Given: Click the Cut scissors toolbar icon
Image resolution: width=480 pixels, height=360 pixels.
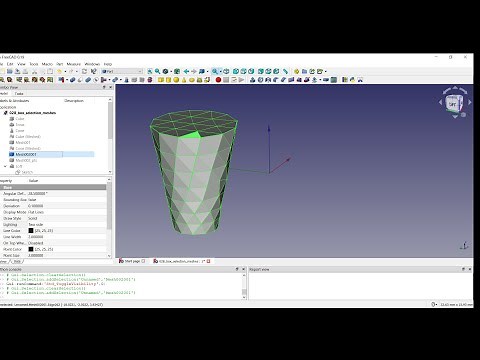Looking at the screenshot, I should click(x=34, y=71).
